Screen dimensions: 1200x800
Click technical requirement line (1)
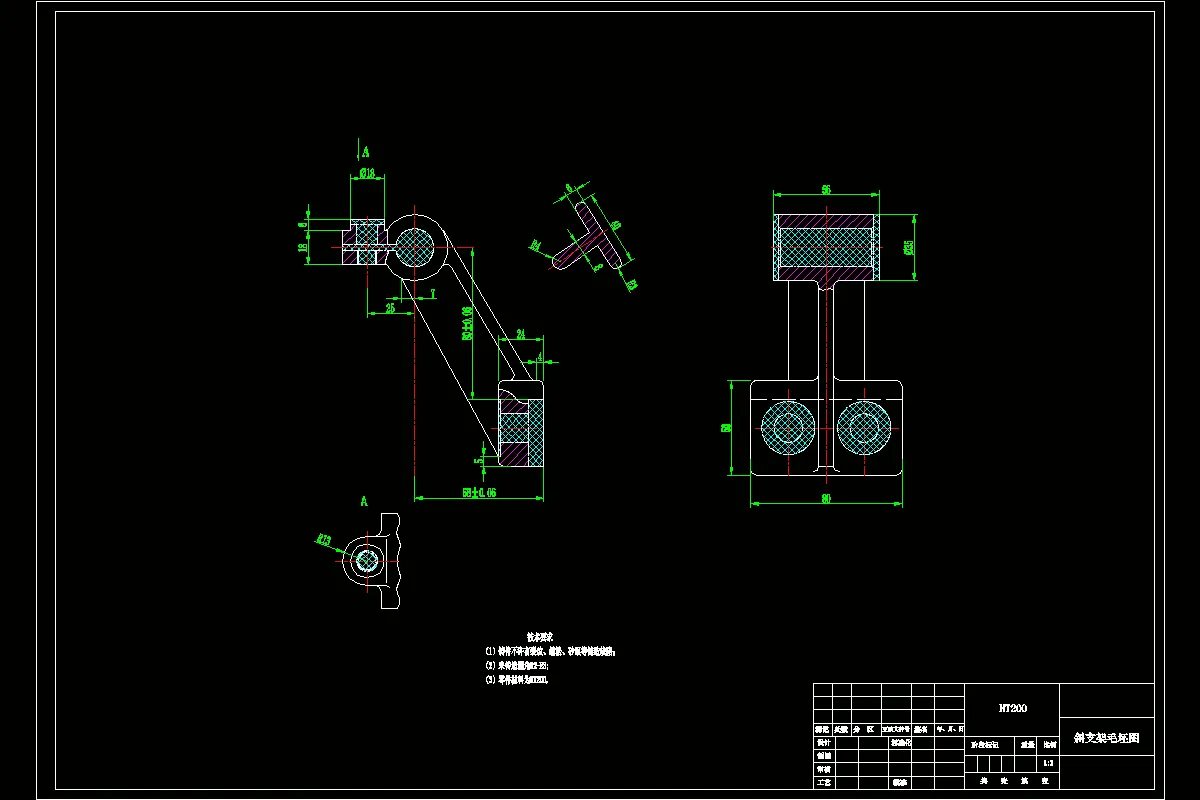(x=549, y=651)
